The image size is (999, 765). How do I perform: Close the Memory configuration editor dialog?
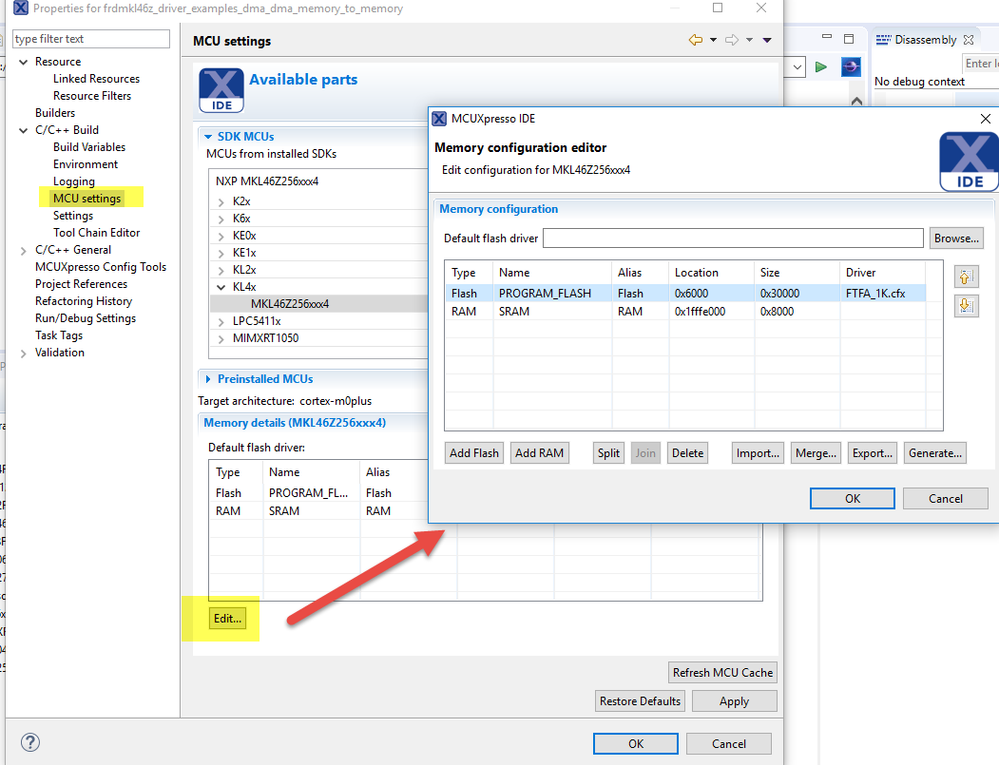click(985, 118)
